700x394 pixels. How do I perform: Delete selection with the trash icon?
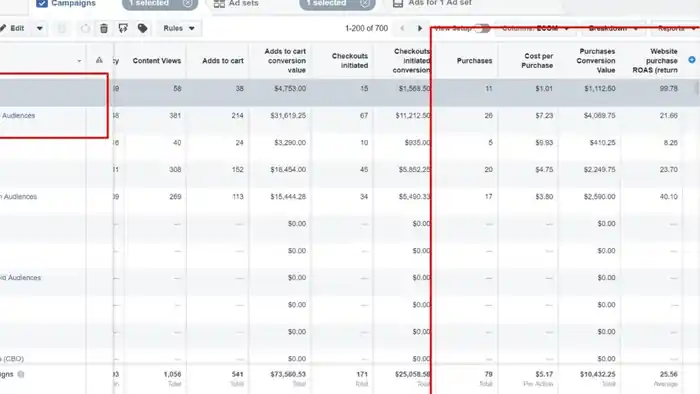pyautogui.click(x=104, y=28)
